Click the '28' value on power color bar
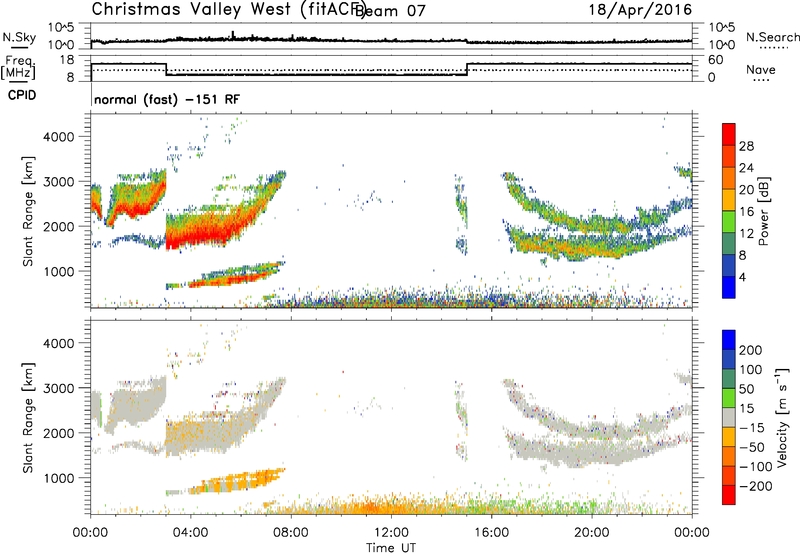This screenshot has height=554, width=800. pyautogui.click(x=746, y=146)
